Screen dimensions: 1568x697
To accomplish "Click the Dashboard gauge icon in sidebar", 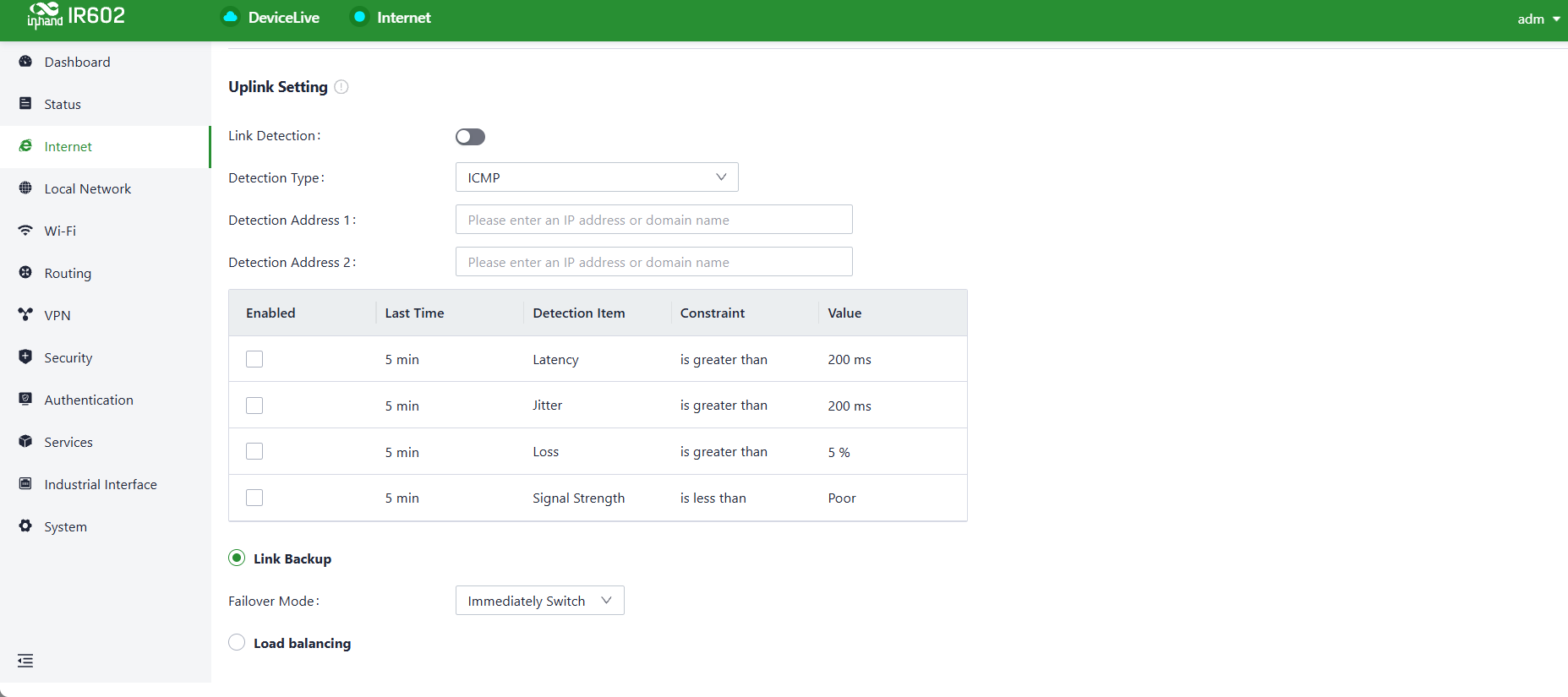I will click(x=25, y=62).
